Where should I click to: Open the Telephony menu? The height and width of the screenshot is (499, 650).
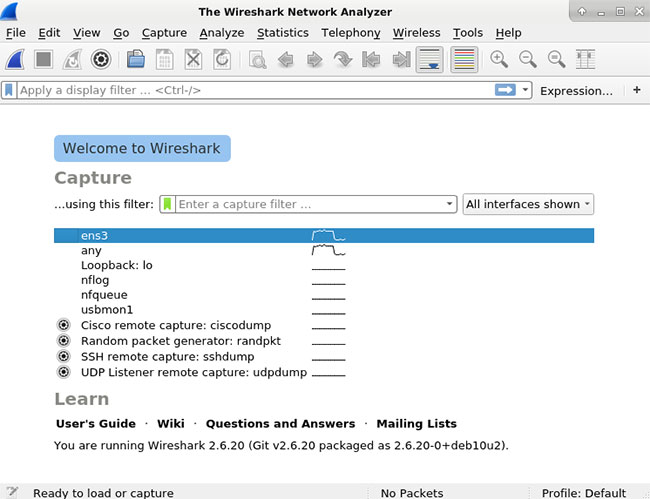tap(351, 33)
